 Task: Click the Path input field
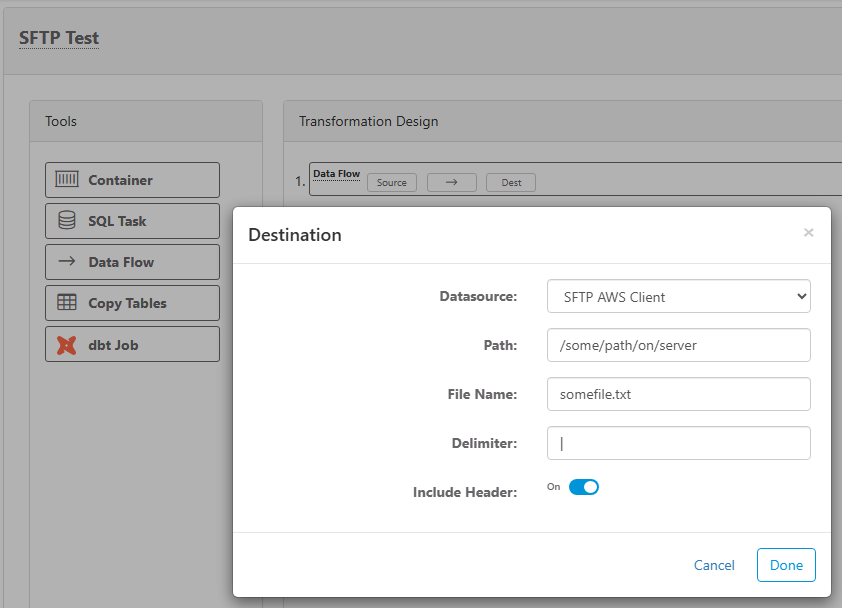point(679,345)
